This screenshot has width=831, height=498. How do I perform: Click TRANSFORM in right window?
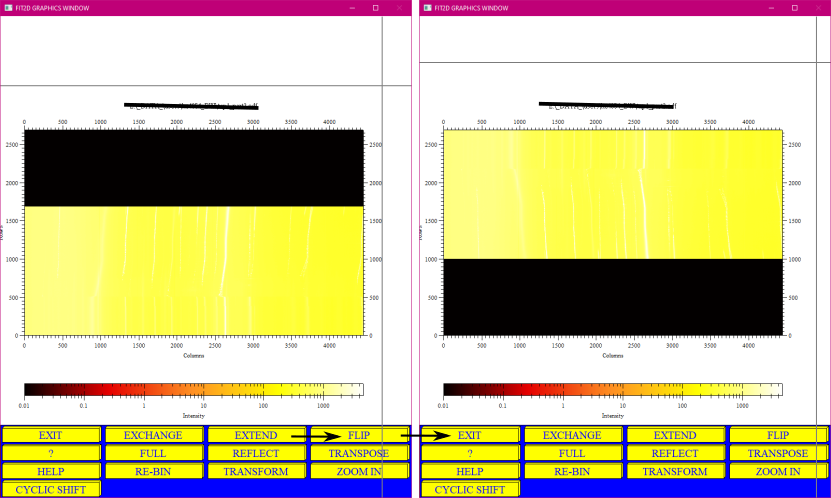(x=675, y=471)
